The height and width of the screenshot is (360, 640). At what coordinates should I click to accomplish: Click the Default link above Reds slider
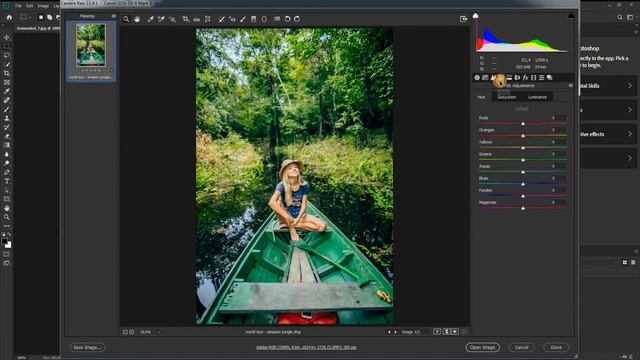521,109
